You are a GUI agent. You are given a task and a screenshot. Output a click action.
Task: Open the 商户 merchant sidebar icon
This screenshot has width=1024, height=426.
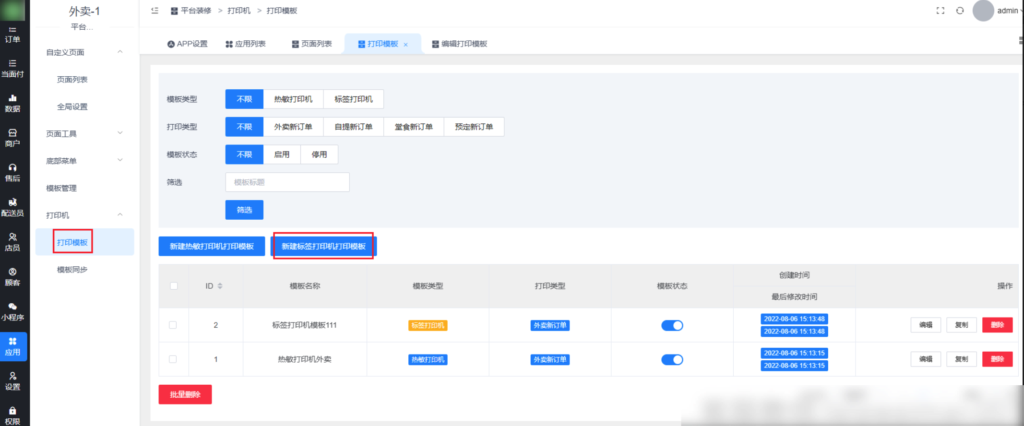pyautogui.click(x=13, y=138)
